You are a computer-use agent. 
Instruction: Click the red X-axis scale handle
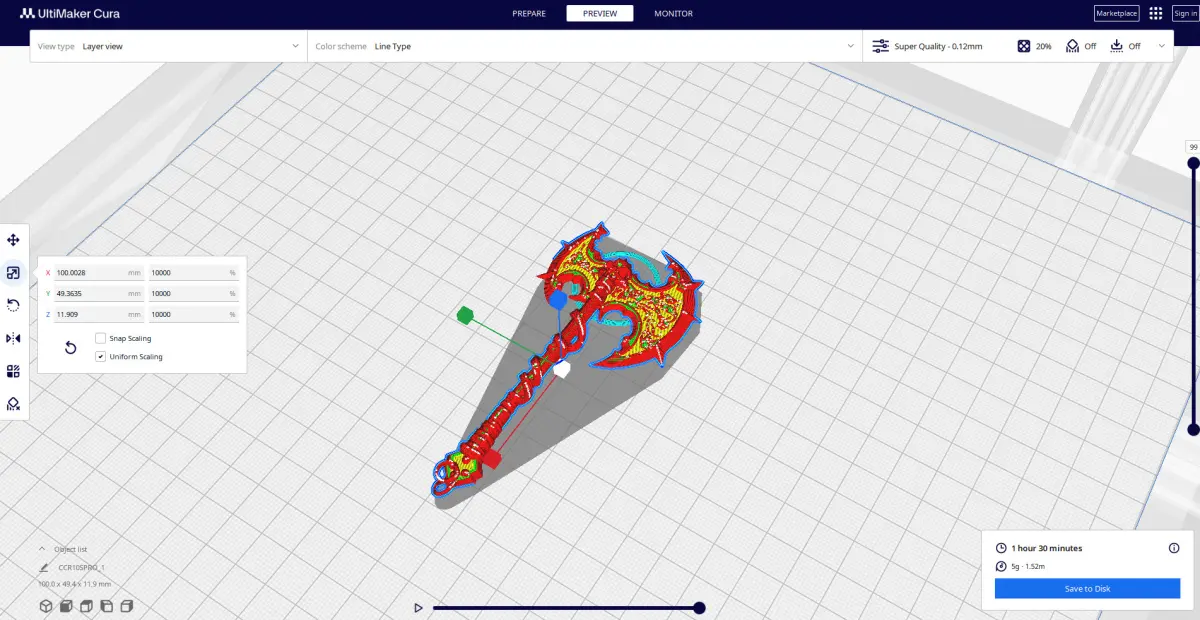pos(491,459)
